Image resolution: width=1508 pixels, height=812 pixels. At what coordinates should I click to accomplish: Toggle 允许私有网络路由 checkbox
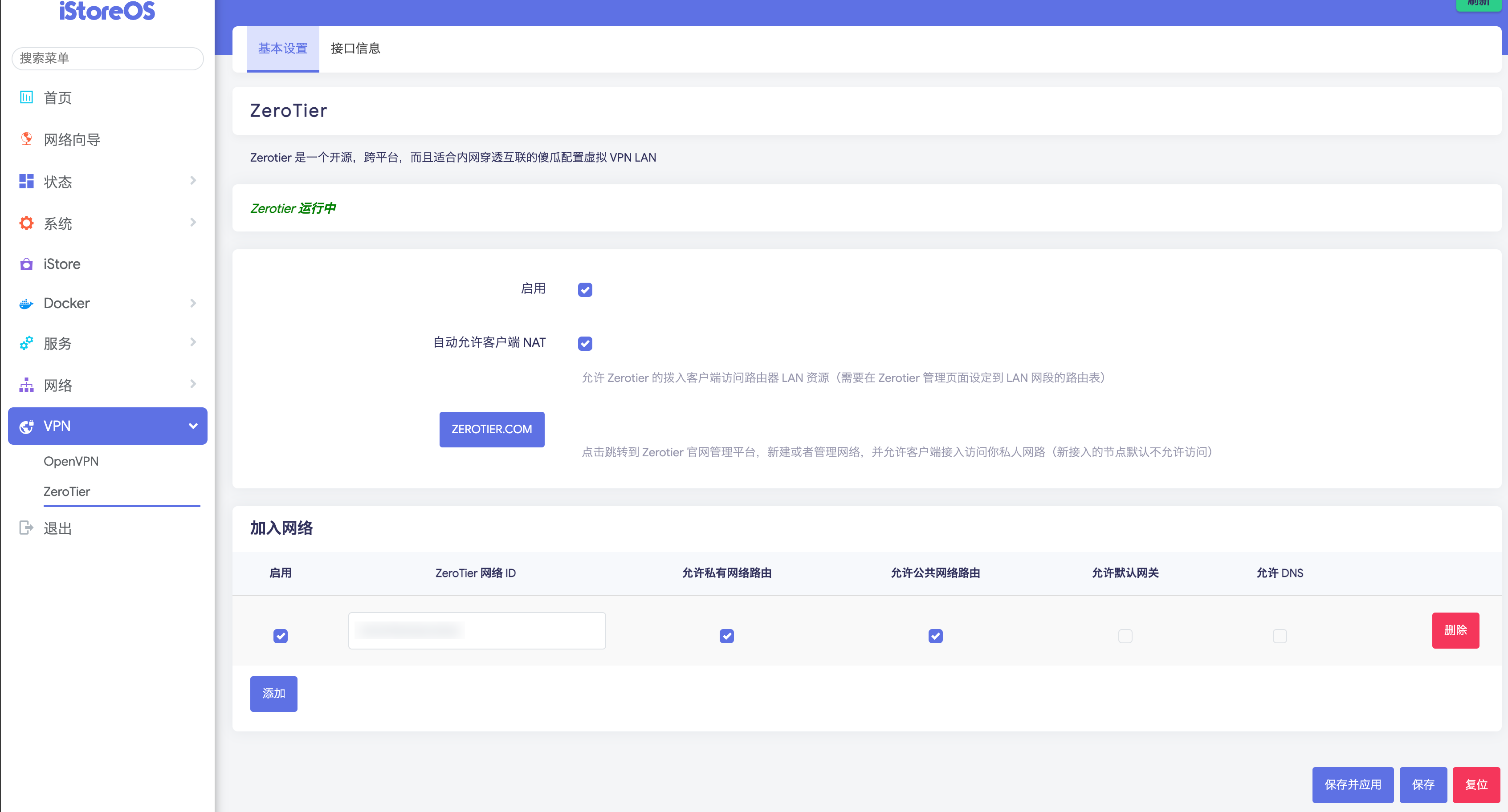(726, 636)
